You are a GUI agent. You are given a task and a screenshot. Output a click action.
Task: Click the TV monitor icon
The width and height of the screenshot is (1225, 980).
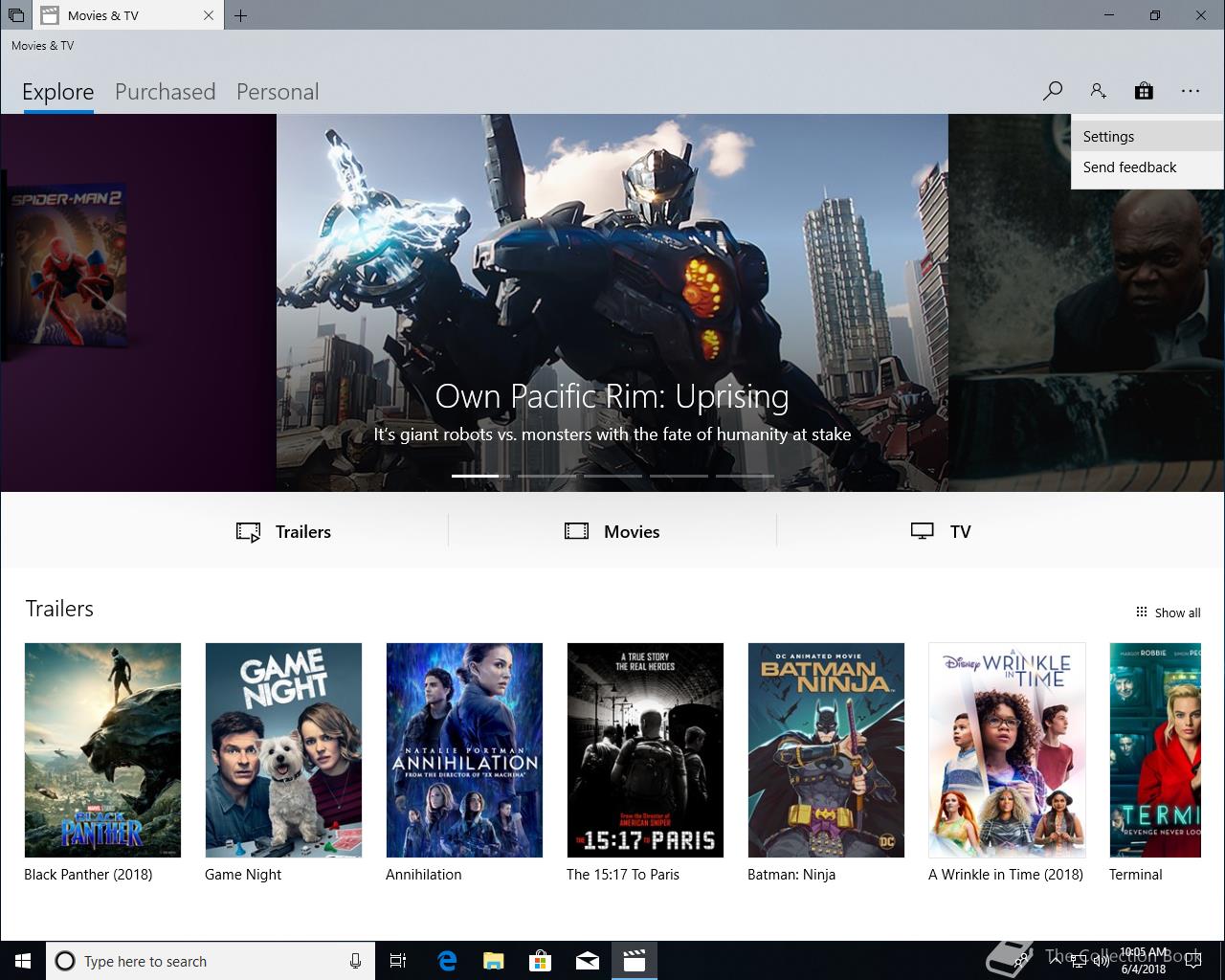[922, 531]
